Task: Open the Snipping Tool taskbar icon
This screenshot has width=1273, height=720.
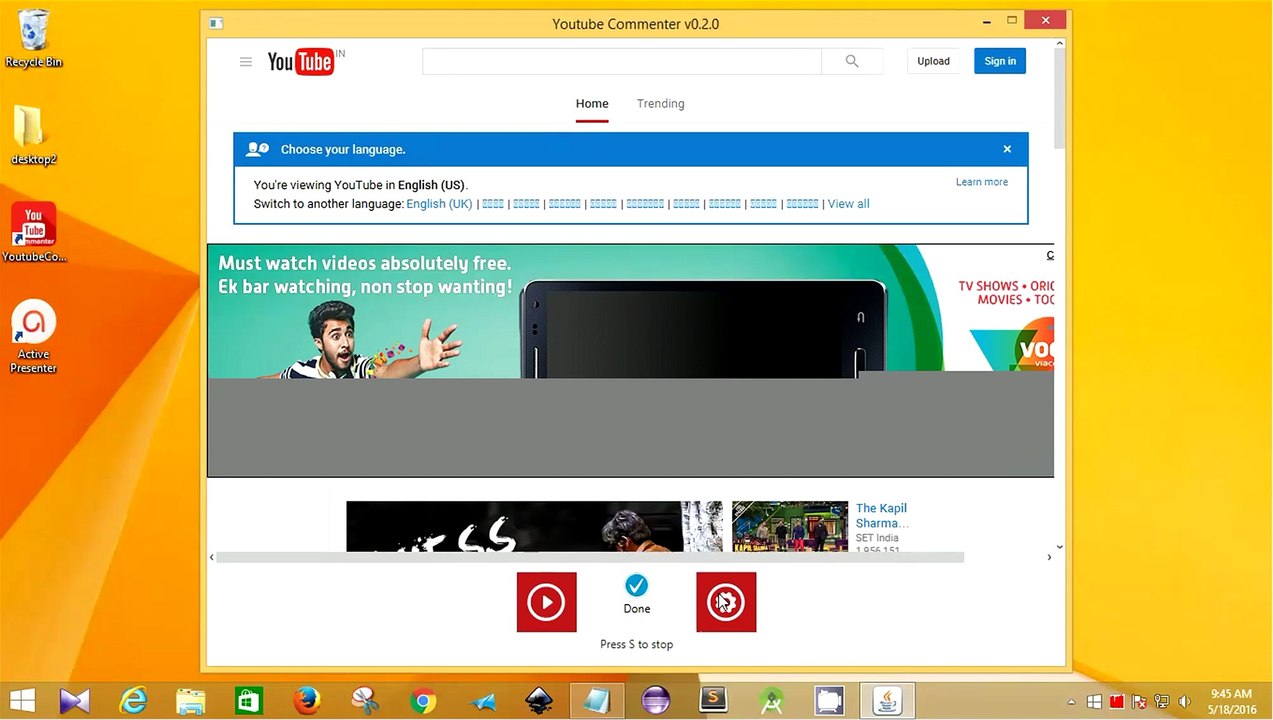Action: tap(365, 701)
